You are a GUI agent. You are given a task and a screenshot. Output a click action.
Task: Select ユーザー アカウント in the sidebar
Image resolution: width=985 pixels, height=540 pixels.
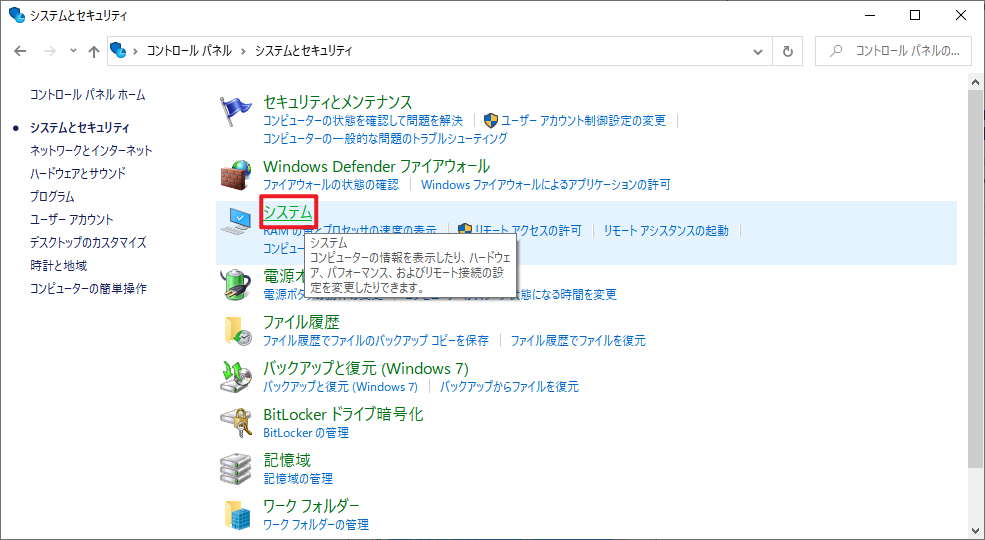[72, 220]
